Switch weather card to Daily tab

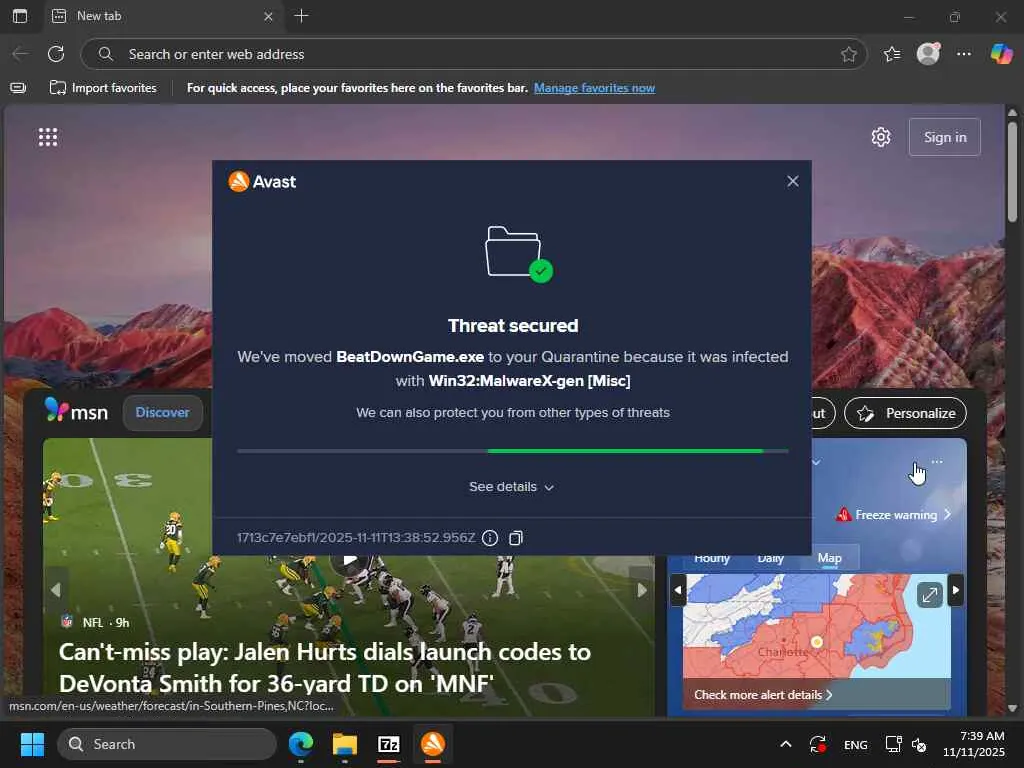[x=771, y=559]
